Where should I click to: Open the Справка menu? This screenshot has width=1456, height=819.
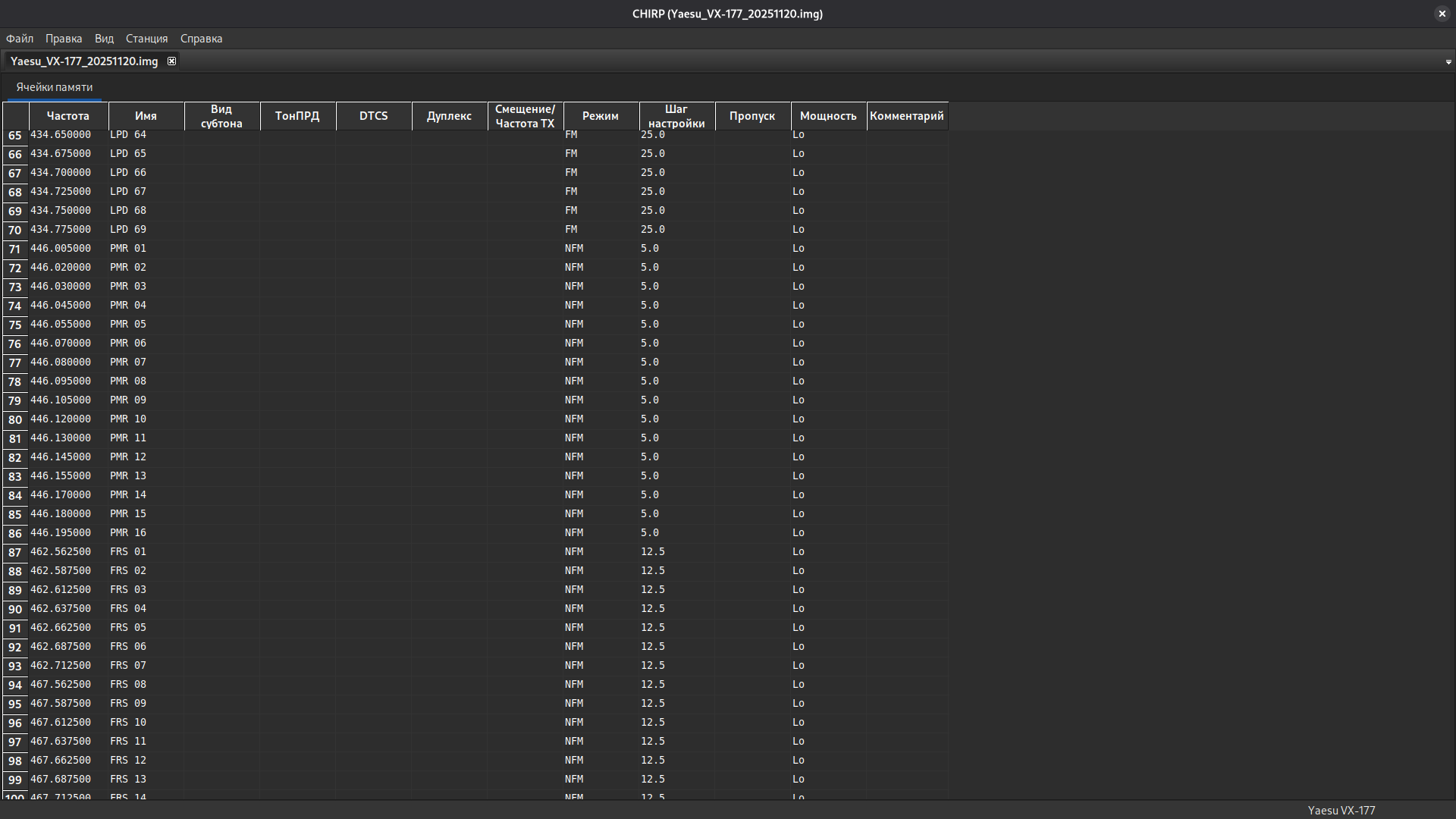point(201,39)
